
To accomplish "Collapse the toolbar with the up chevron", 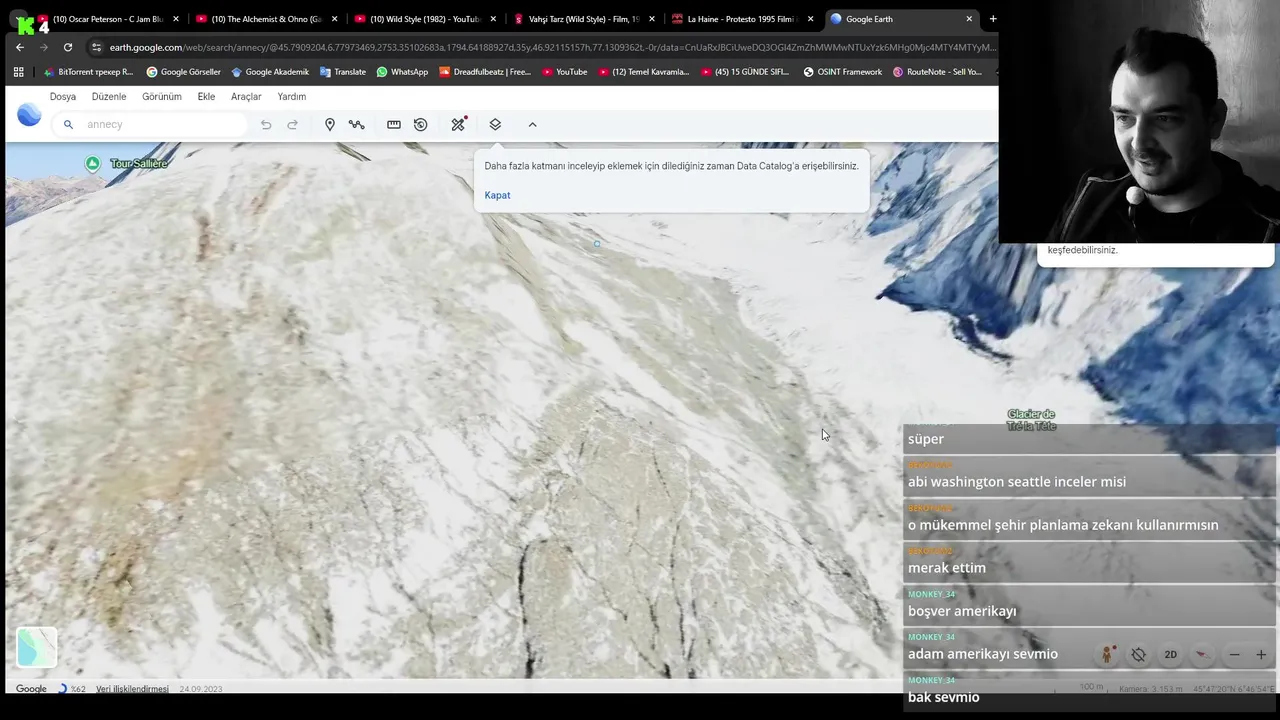I will tap(532, 125).
